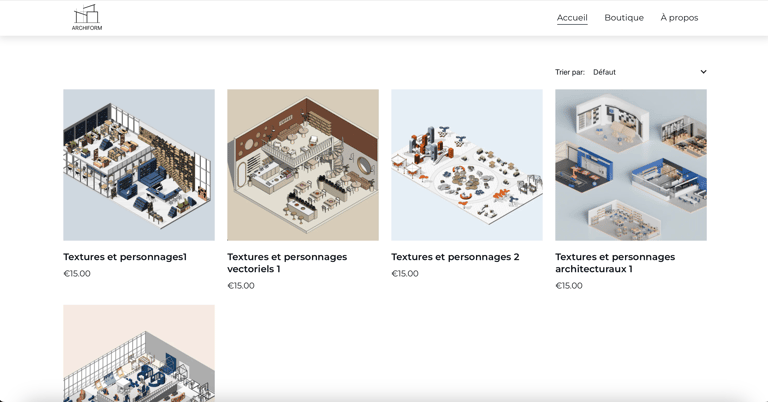Open Textures et personnages1 product image

(x=139, y=165)
